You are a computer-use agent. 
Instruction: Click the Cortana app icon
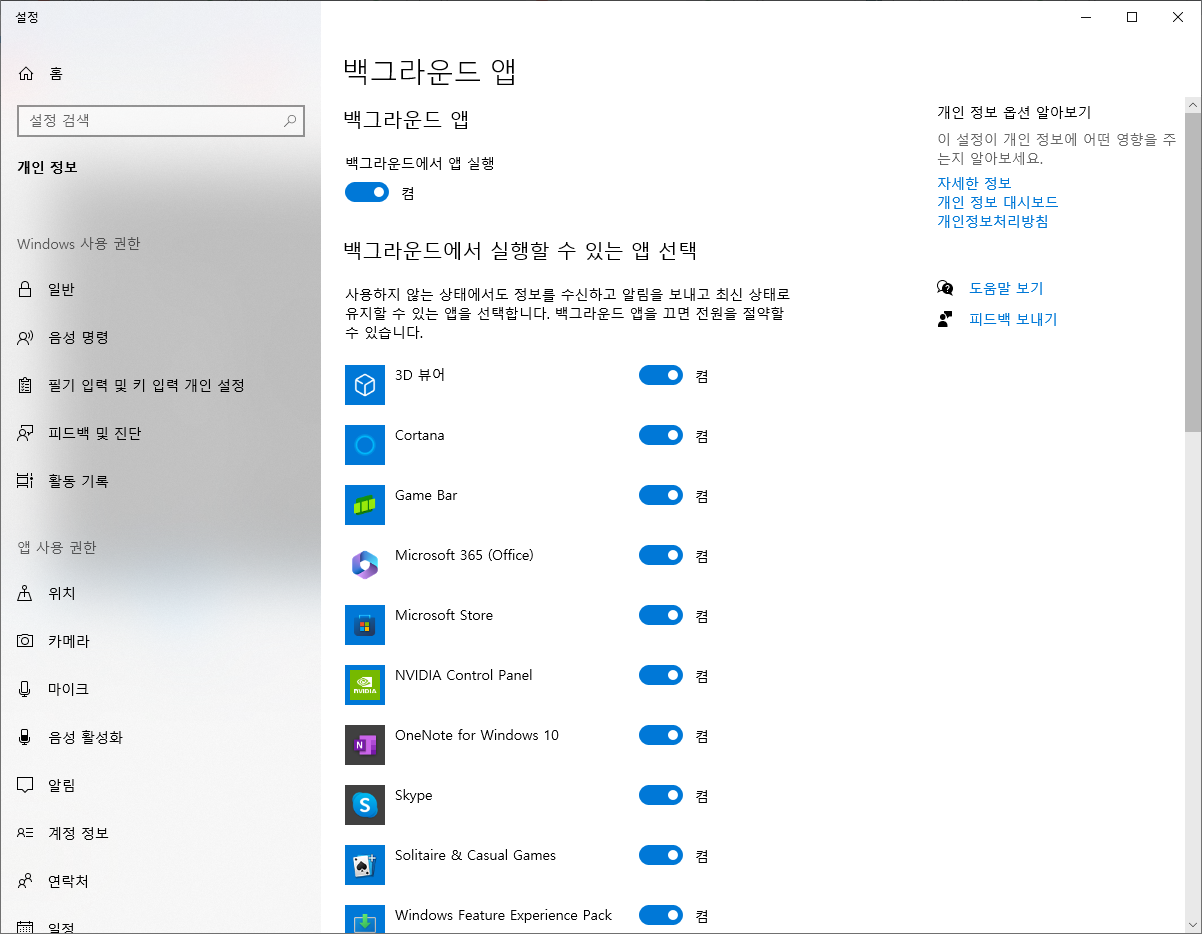[x=365, y=445]
